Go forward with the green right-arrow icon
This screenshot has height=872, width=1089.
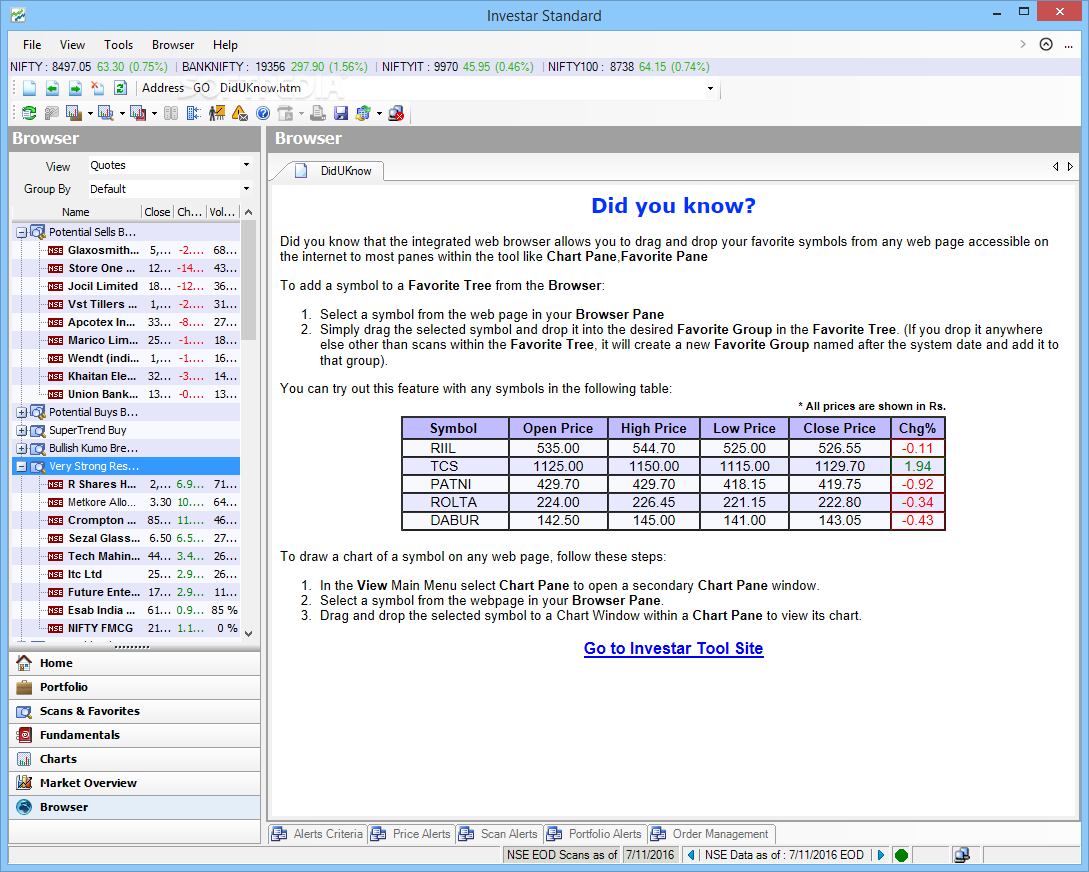pos(75,88)
